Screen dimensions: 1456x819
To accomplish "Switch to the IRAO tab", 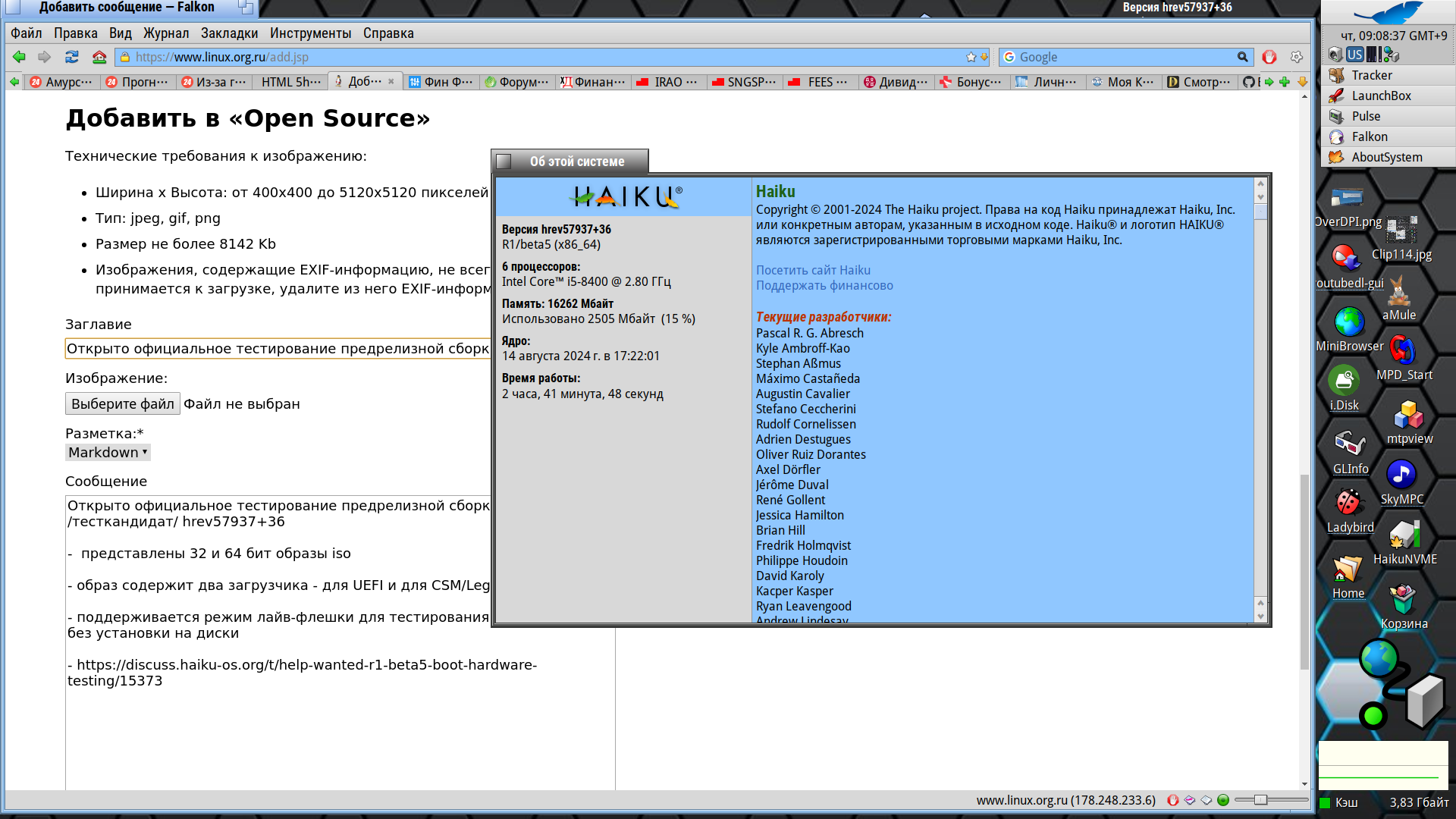I will tap(670, 82).
